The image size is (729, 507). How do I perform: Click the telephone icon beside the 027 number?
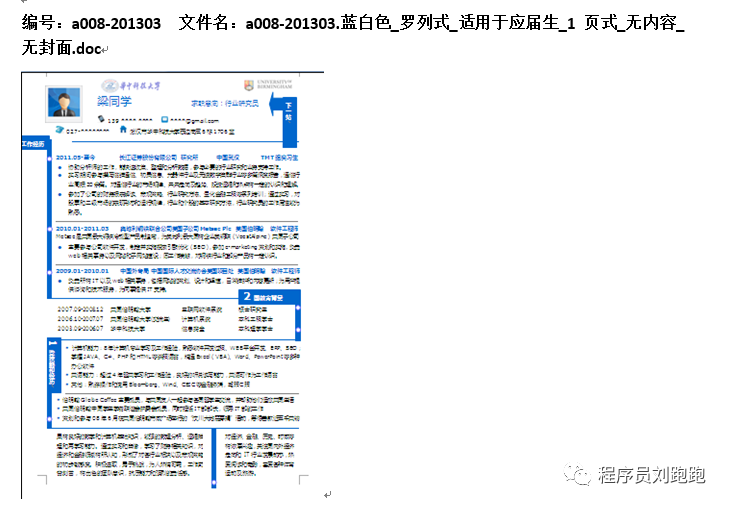(60, 130)
